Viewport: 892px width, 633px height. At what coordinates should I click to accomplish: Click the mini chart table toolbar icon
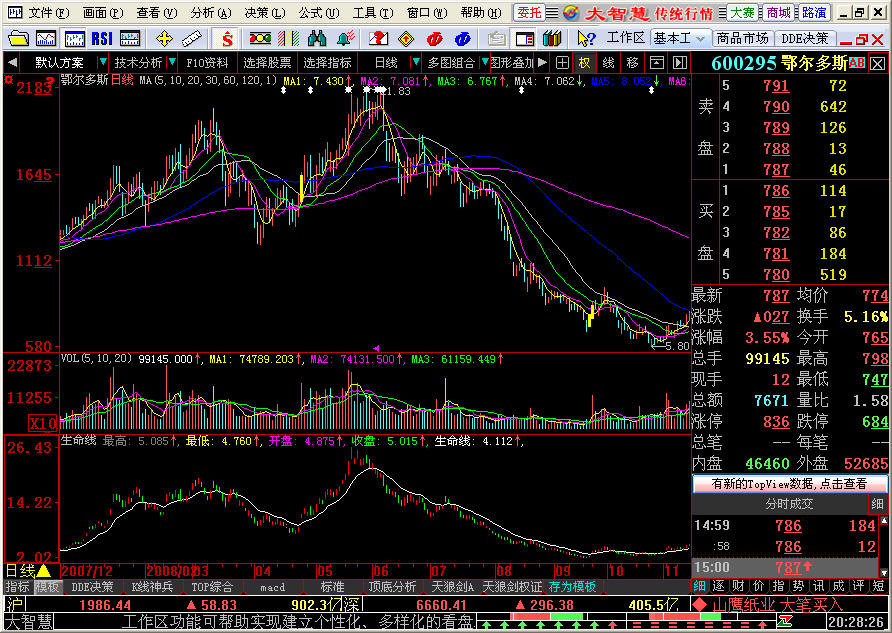pyautogui.click(x=130, y=39)
